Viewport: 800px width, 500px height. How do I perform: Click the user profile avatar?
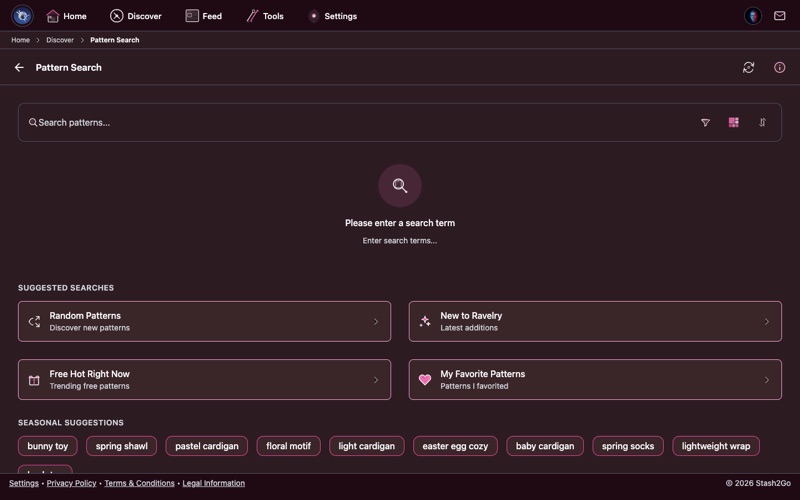[x=753, y=16]
